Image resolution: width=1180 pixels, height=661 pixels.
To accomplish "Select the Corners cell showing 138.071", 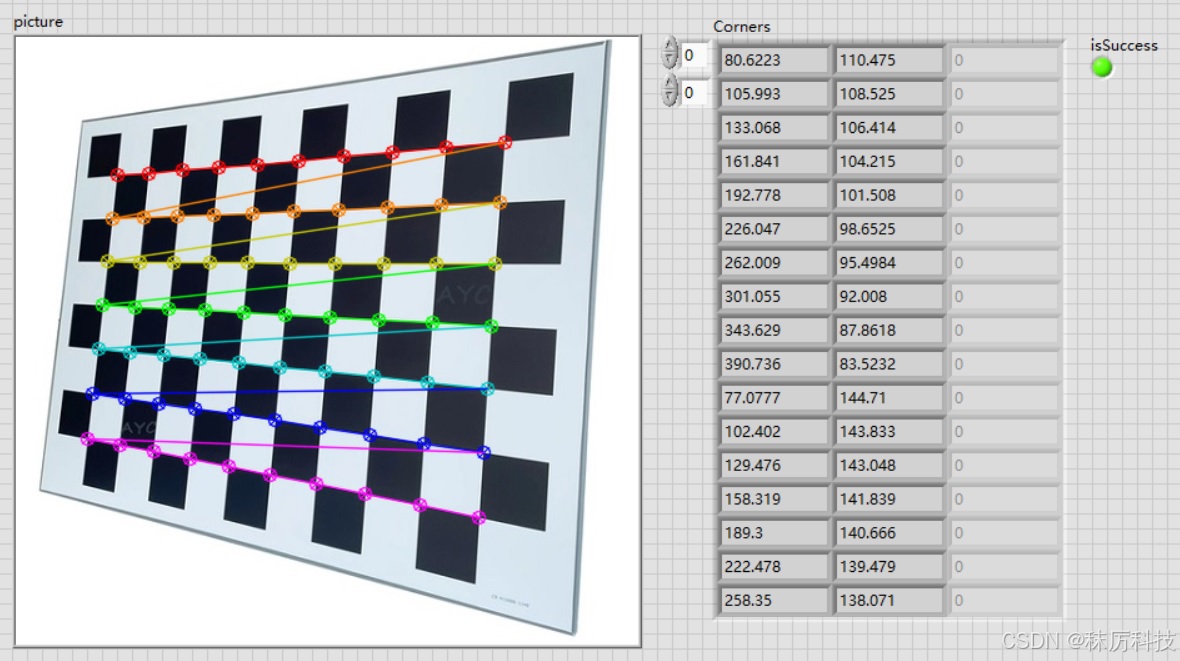I will tap(890, 600).
